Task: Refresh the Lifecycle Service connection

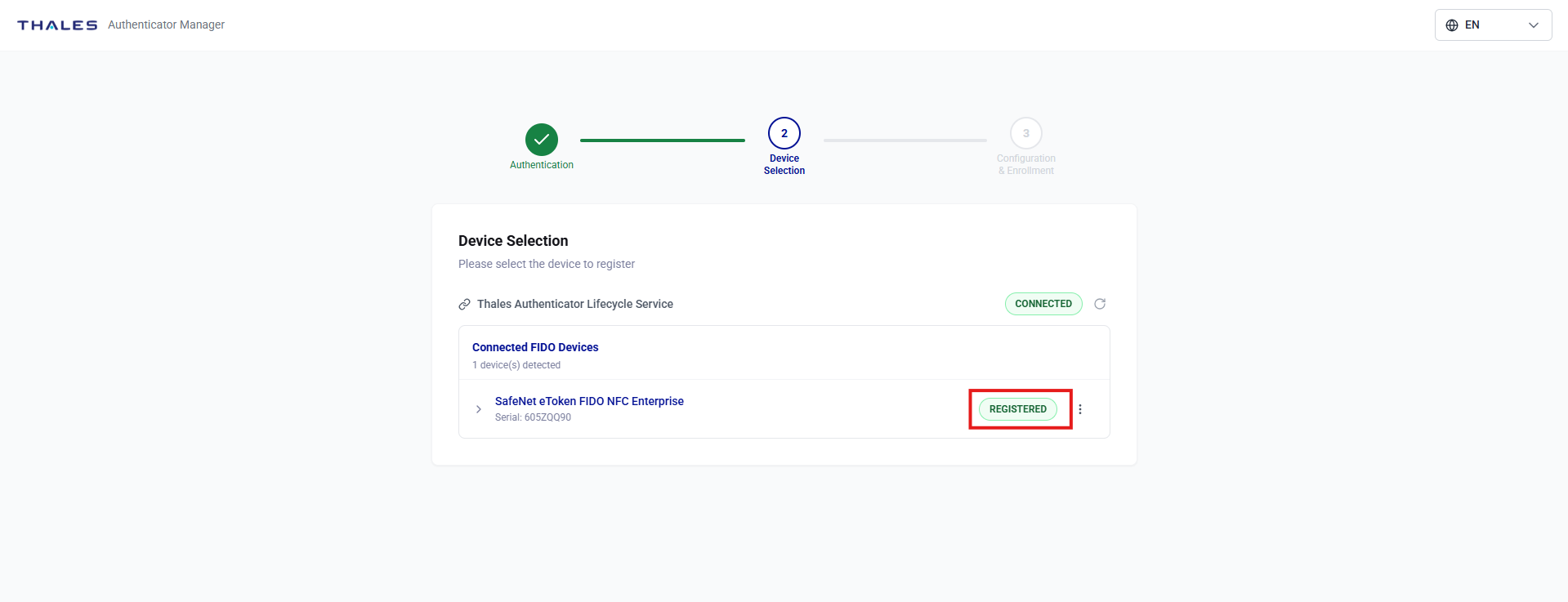Action: (1100, 304)
